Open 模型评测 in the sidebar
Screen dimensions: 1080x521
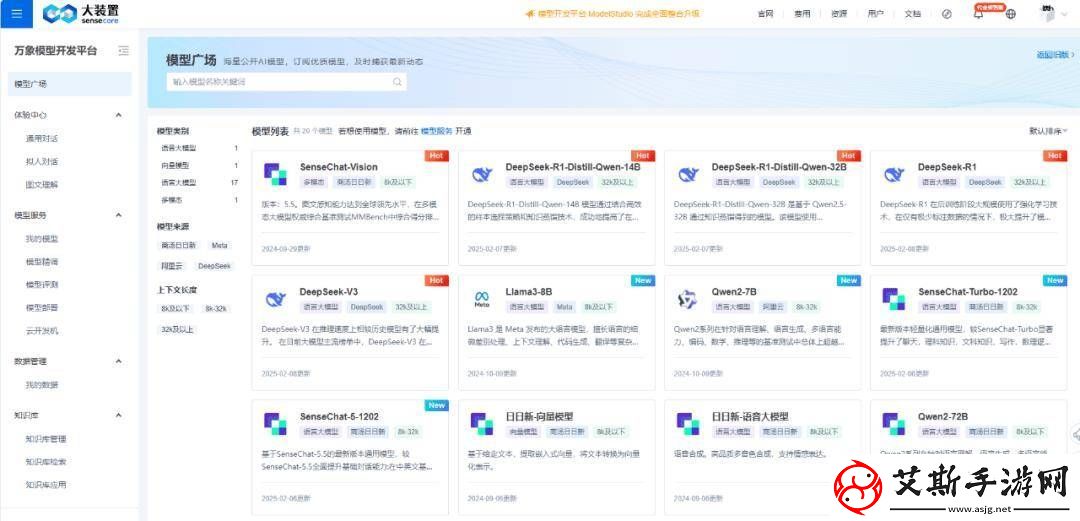coord(42,285)
